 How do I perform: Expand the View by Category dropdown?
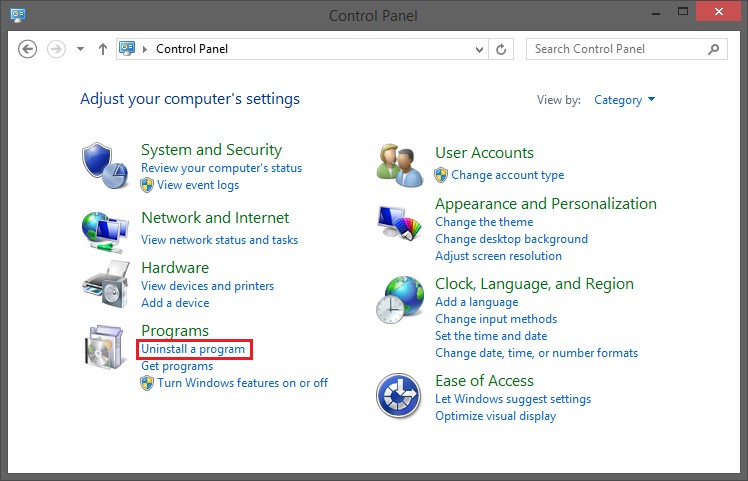tap(624, 100)
